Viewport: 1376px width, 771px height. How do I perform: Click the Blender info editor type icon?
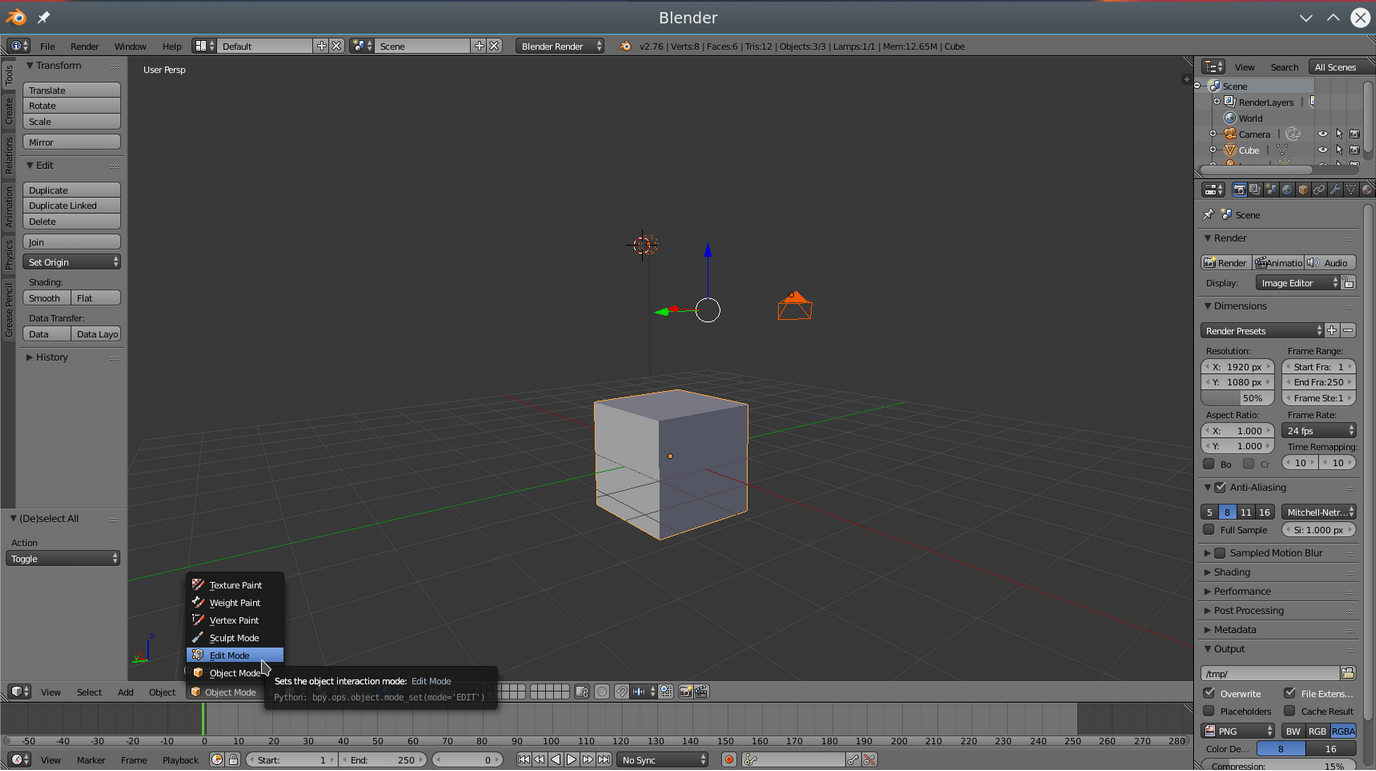click(18, 46)
